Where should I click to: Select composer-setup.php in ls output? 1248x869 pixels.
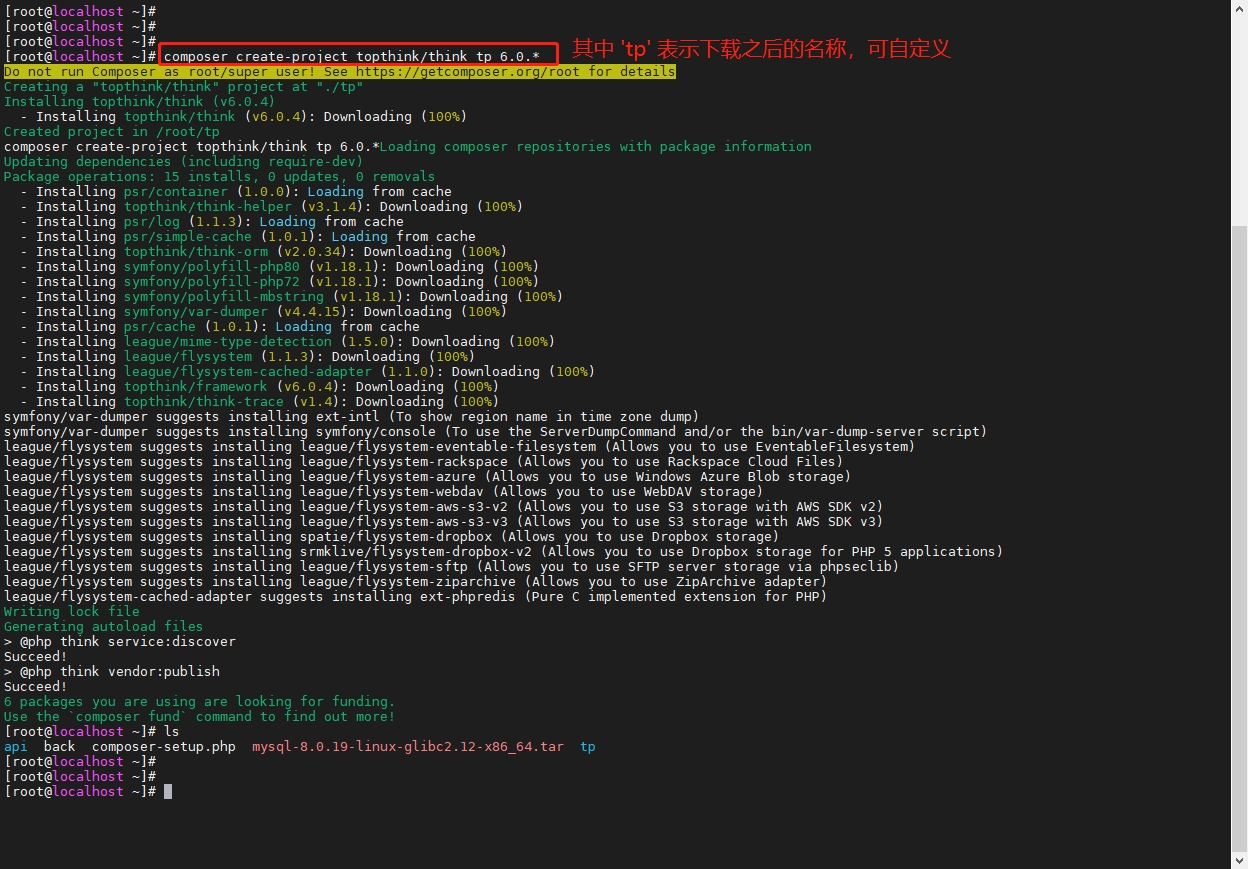tap(164, 747)
